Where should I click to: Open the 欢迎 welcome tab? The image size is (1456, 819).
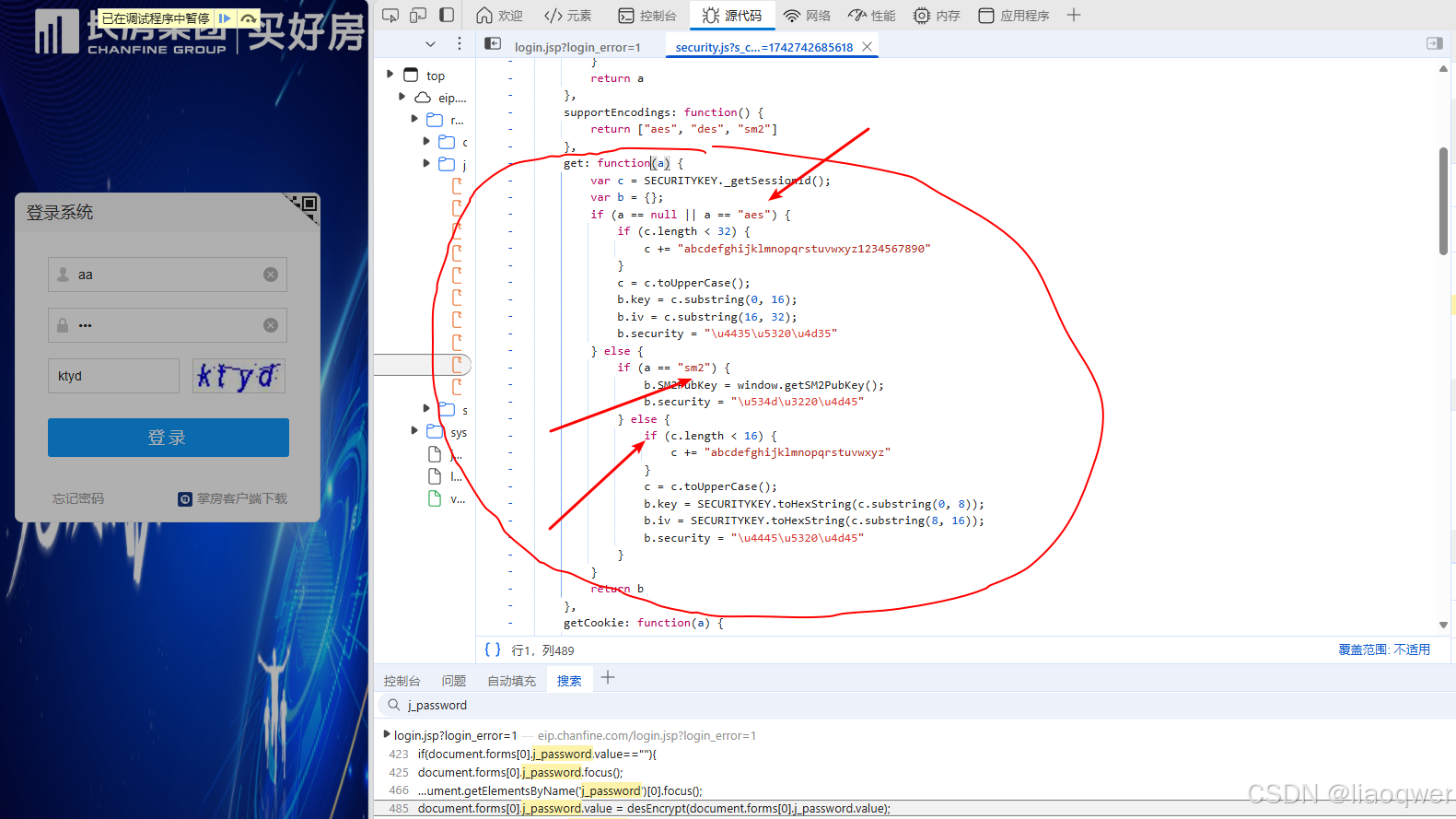click(x=499, y=16)
